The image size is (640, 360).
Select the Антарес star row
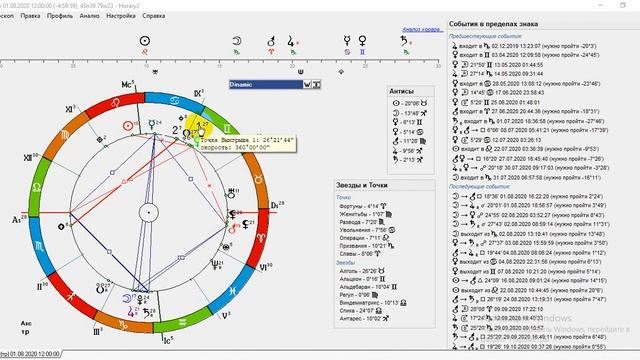(364, 318)
